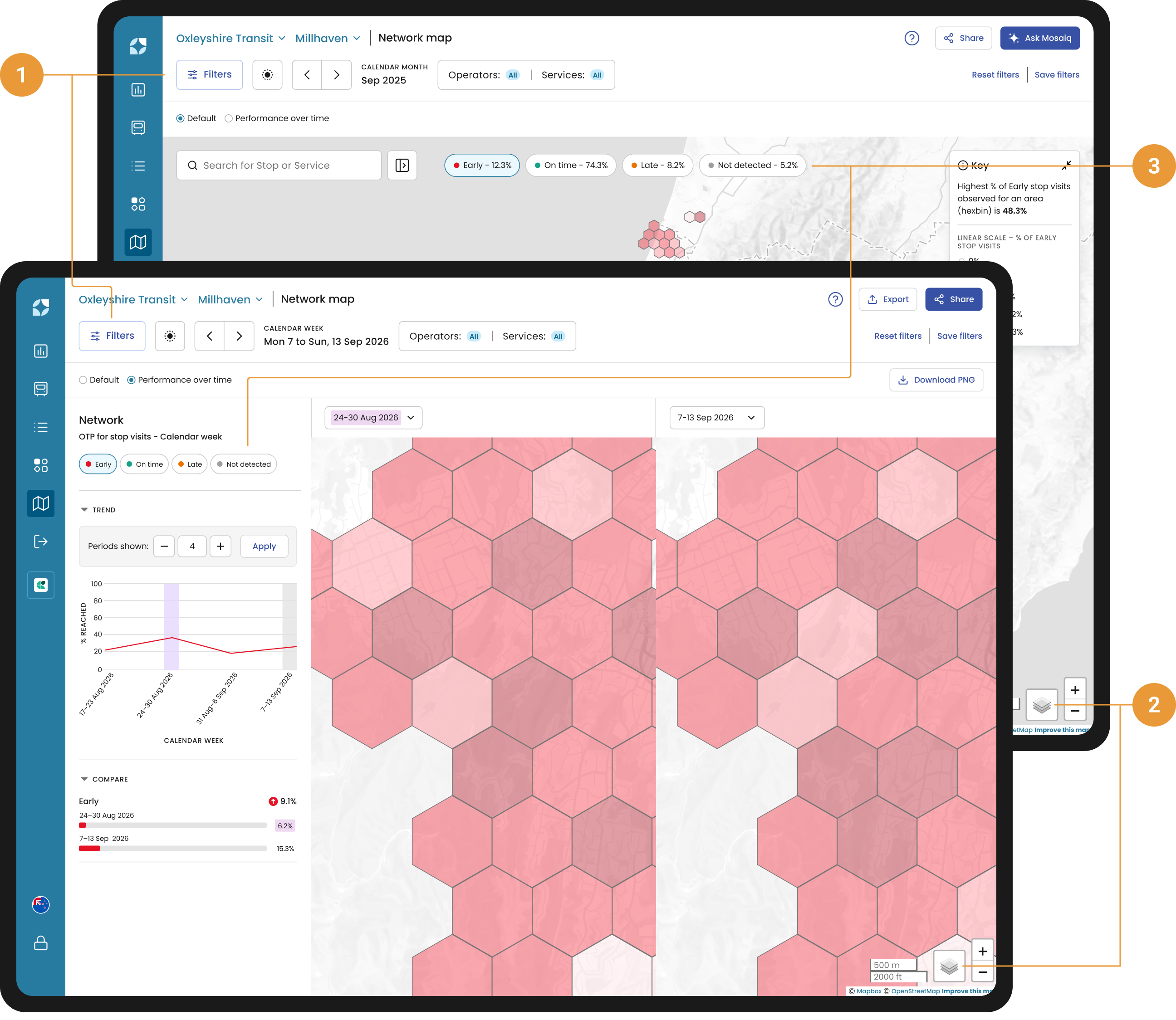Click Save filters link in back window
The width and height of the screenshot is (1176, 1020).
[1056, 74]
